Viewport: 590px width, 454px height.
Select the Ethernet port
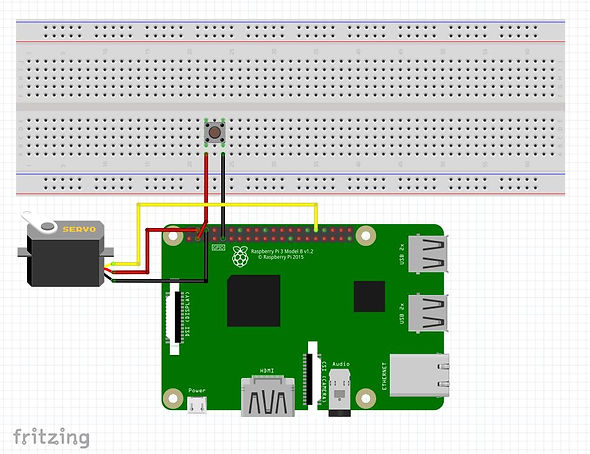click(419, 375)
